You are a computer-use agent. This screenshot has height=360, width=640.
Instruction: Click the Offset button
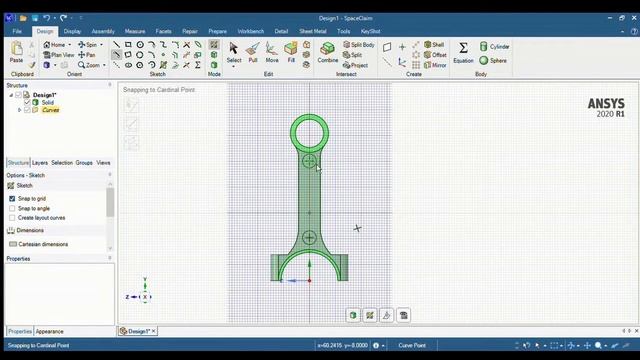pyautogui.click(x=435, y=55)
